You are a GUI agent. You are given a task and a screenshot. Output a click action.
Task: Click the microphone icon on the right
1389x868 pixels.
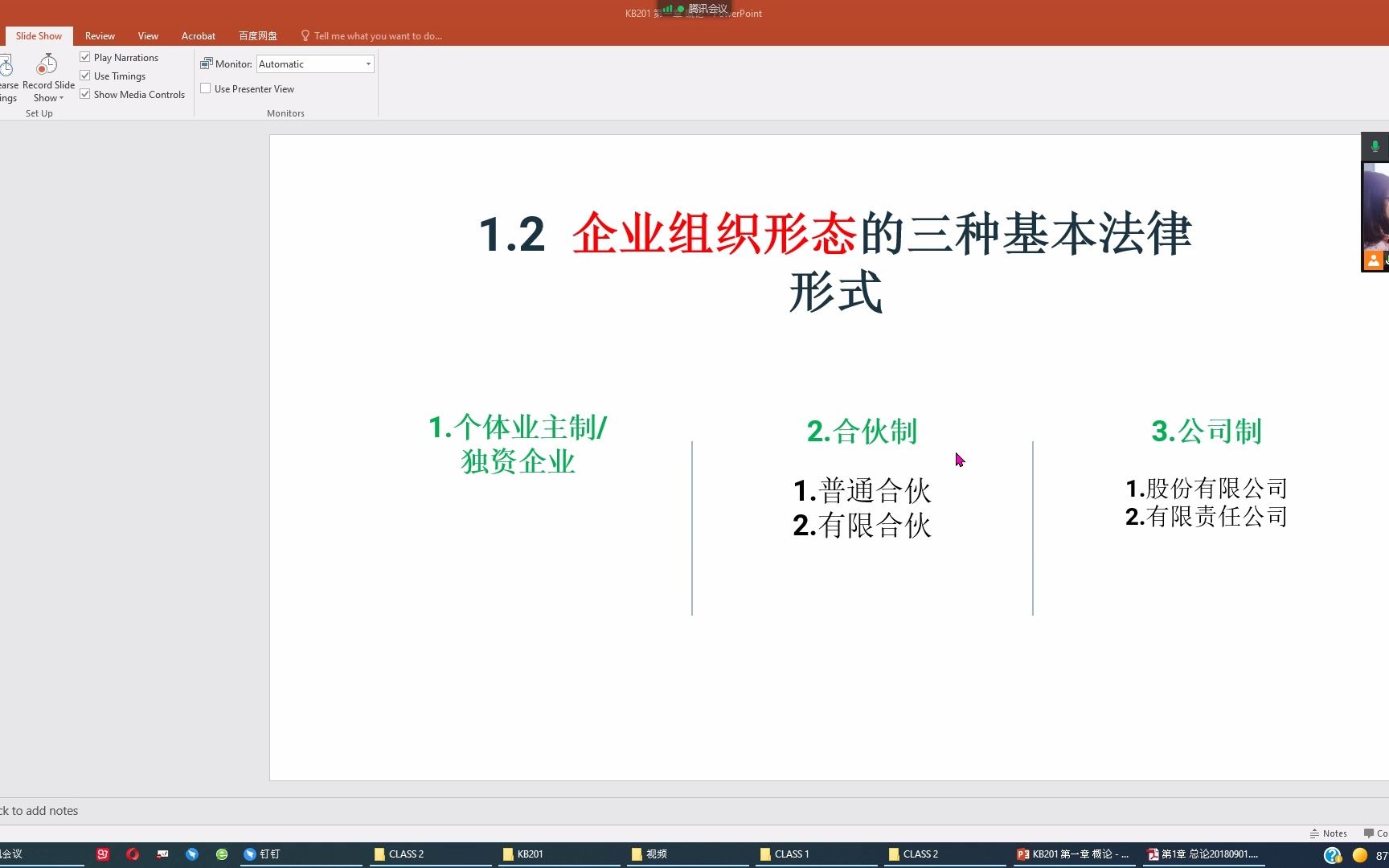point(1375,145)
